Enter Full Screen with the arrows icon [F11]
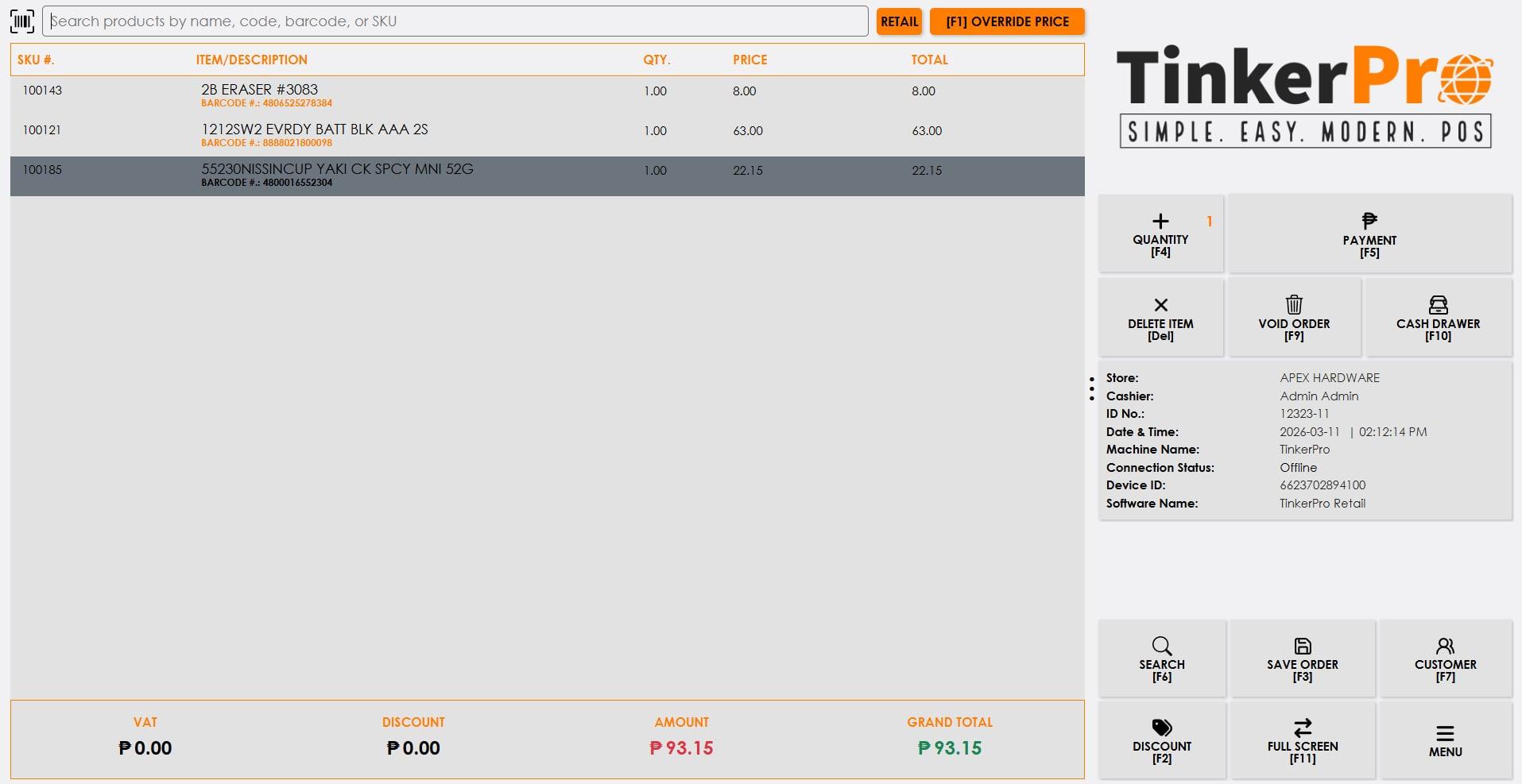This screenshot has height=784, width=1522. click(1302, 727)
